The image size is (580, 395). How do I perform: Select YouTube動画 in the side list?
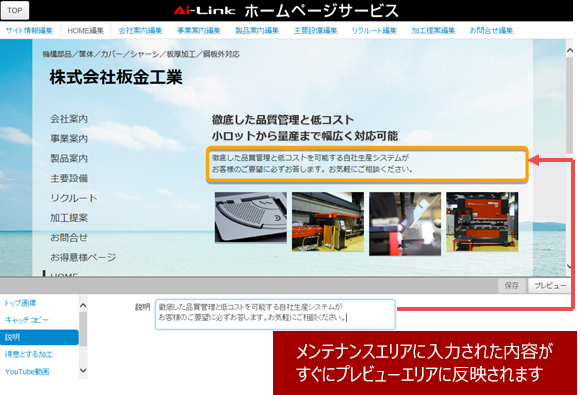click(27, 372)
